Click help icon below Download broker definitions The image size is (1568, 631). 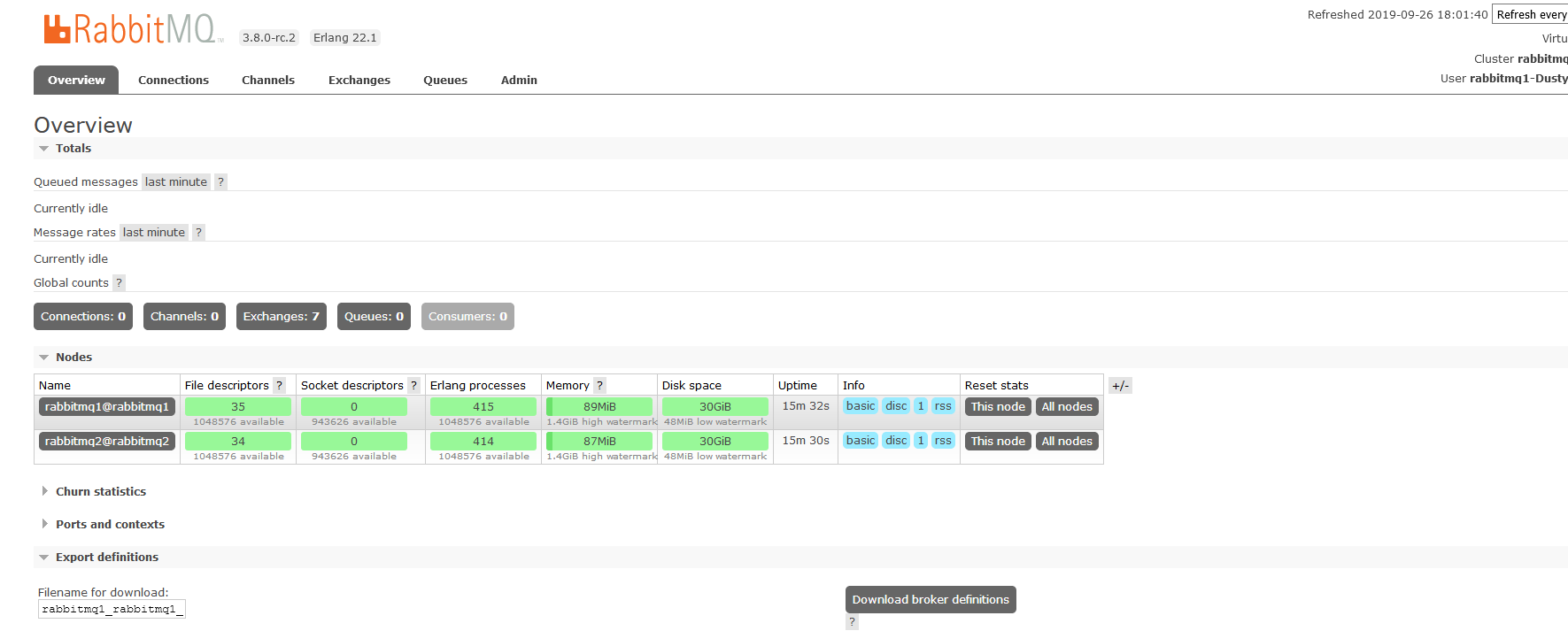coord(852,621)
